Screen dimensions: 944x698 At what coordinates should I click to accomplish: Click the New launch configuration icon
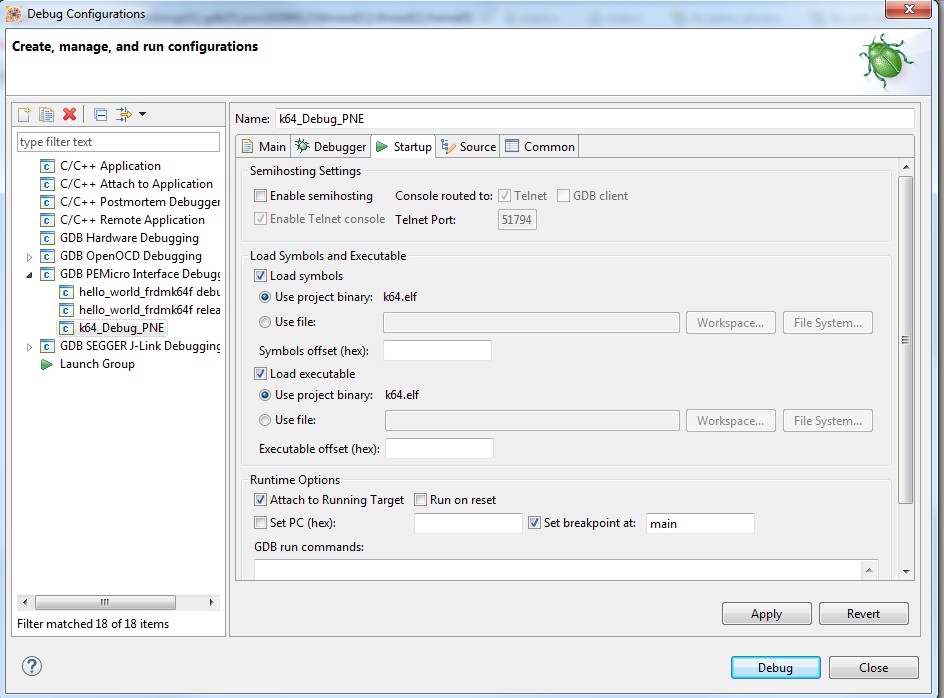[x=25, y=115]
